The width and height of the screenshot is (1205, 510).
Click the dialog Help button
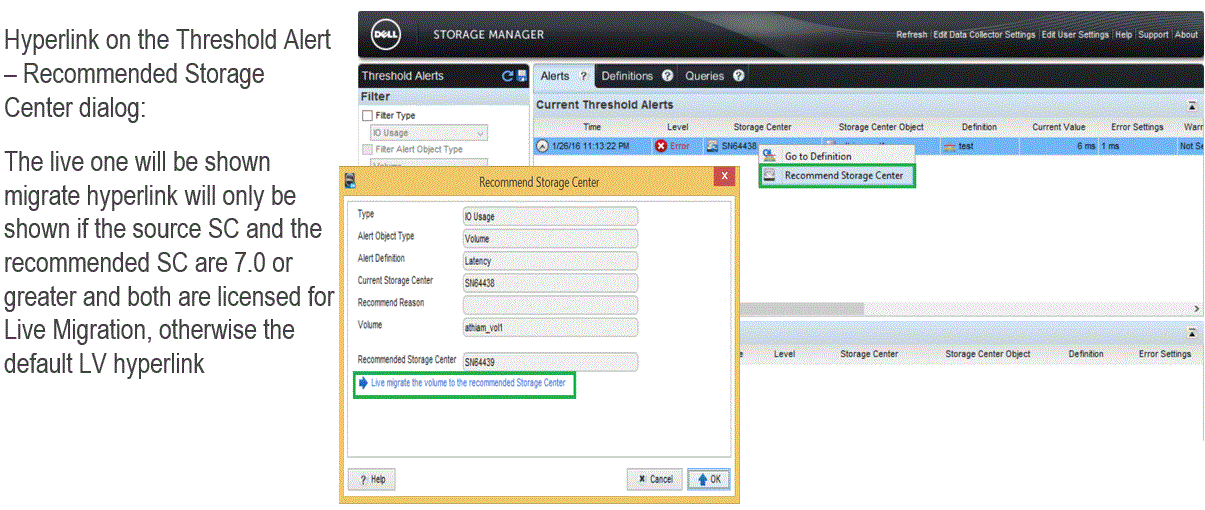(371, 479)
